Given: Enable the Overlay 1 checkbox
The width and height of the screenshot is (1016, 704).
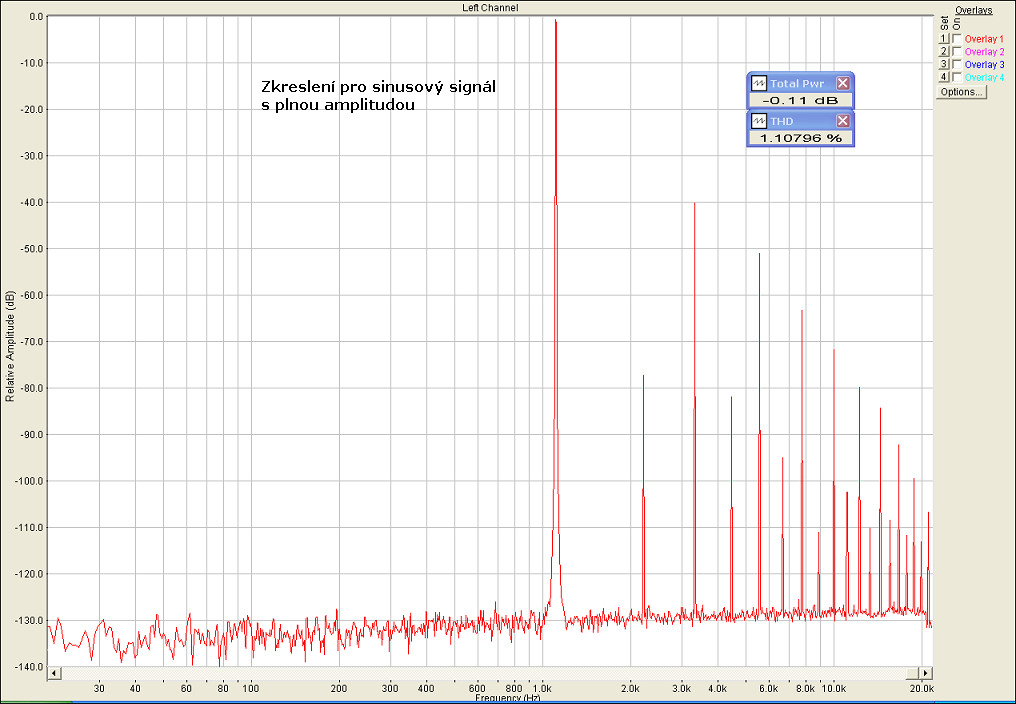Looking at the screenshot, I should (956, 39).
